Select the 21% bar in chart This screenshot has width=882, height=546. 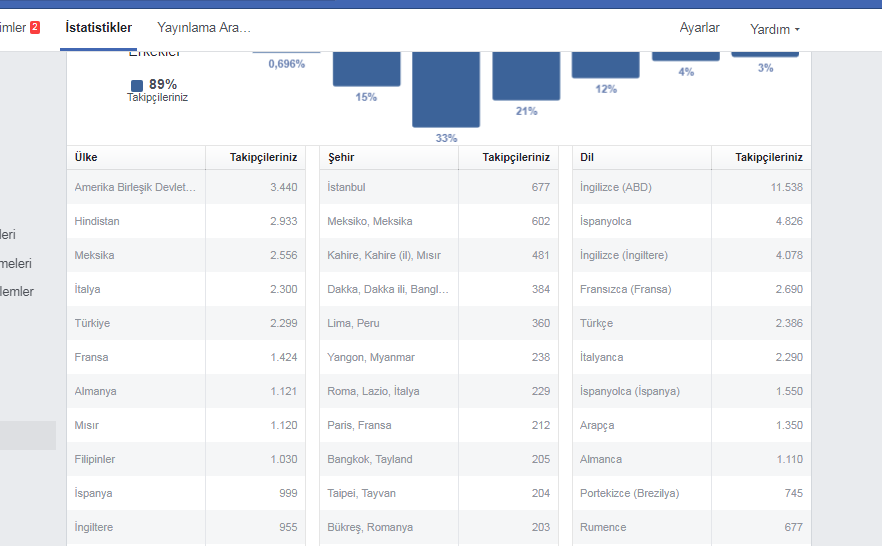pyautogui.click(x=526, y=76)
